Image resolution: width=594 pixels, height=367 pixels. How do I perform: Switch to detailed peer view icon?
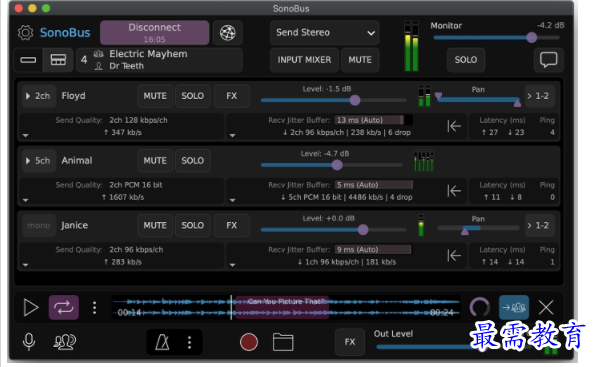[58, 60]
